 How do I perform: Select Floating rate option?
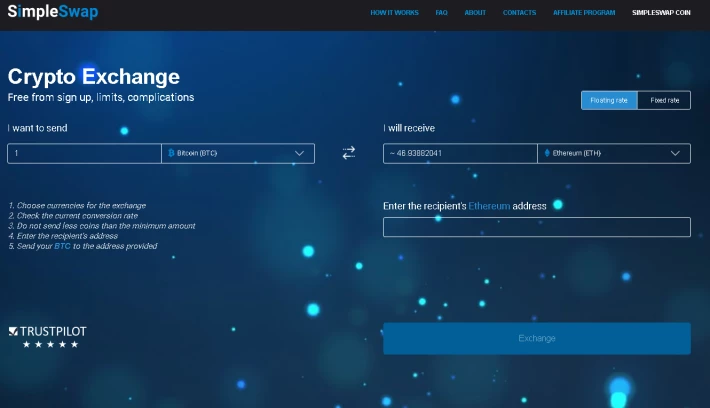coord(609,100)
